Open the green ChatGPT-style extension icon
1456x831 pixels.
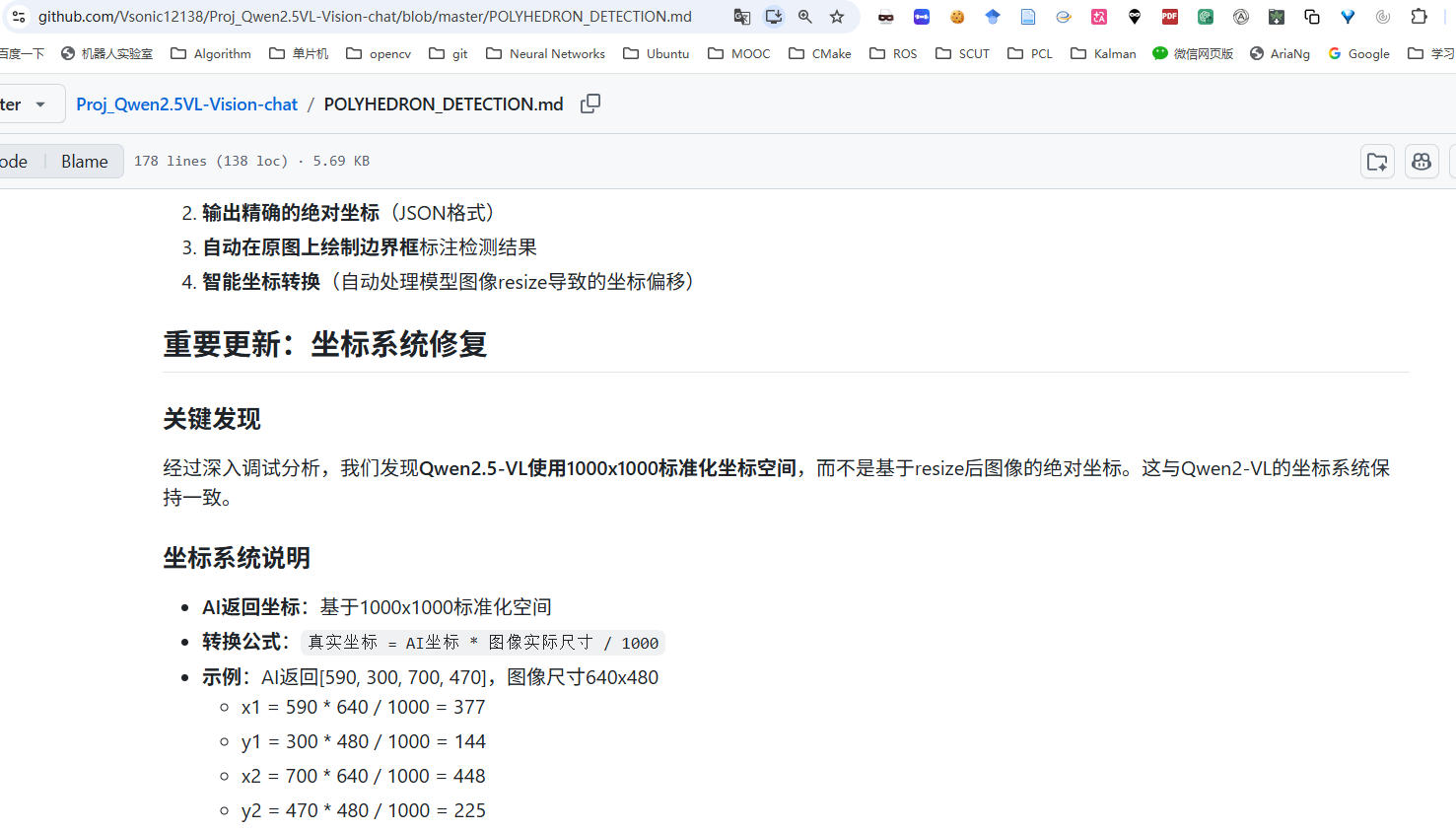point(1206,17)
